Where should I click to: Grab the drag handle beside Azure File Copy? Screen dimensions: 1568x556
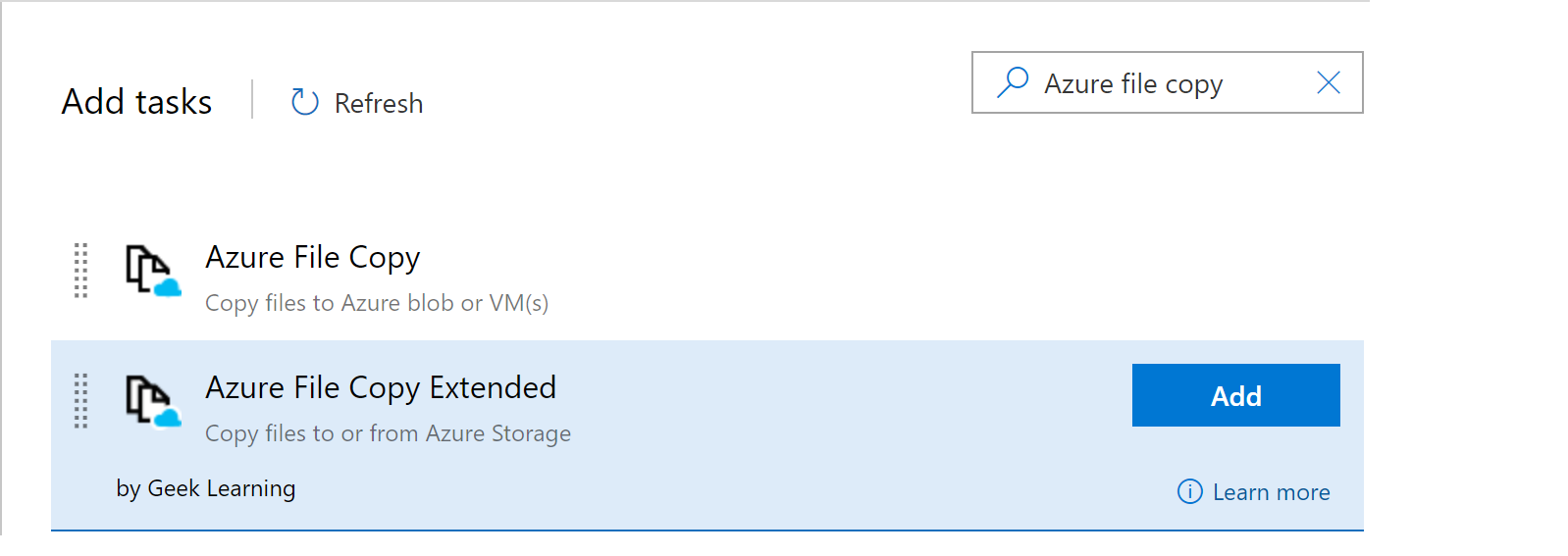(x=81, y=270)
